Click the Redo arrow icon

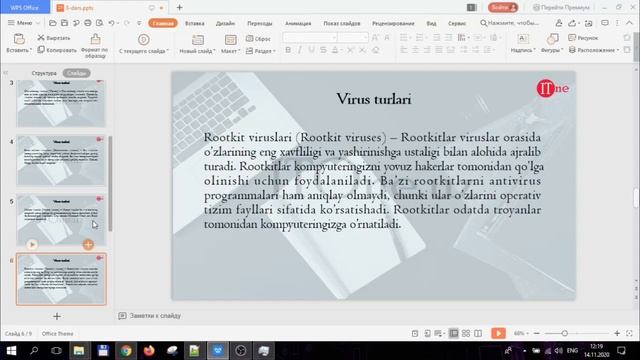click(x=127, y=23)
